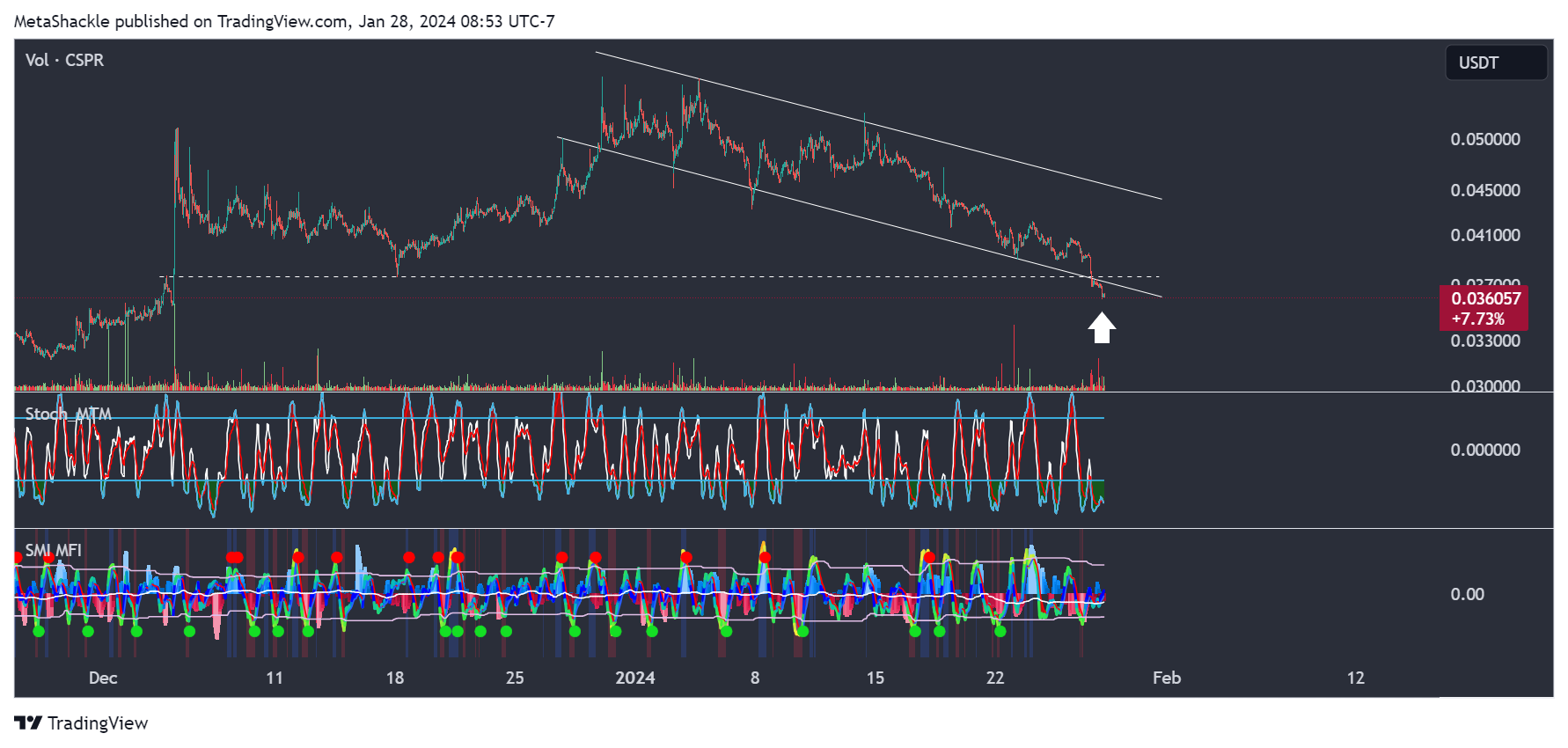
Task: Open the USDT currency selector
Action: pyautogui.click(x=1496, y=62)
